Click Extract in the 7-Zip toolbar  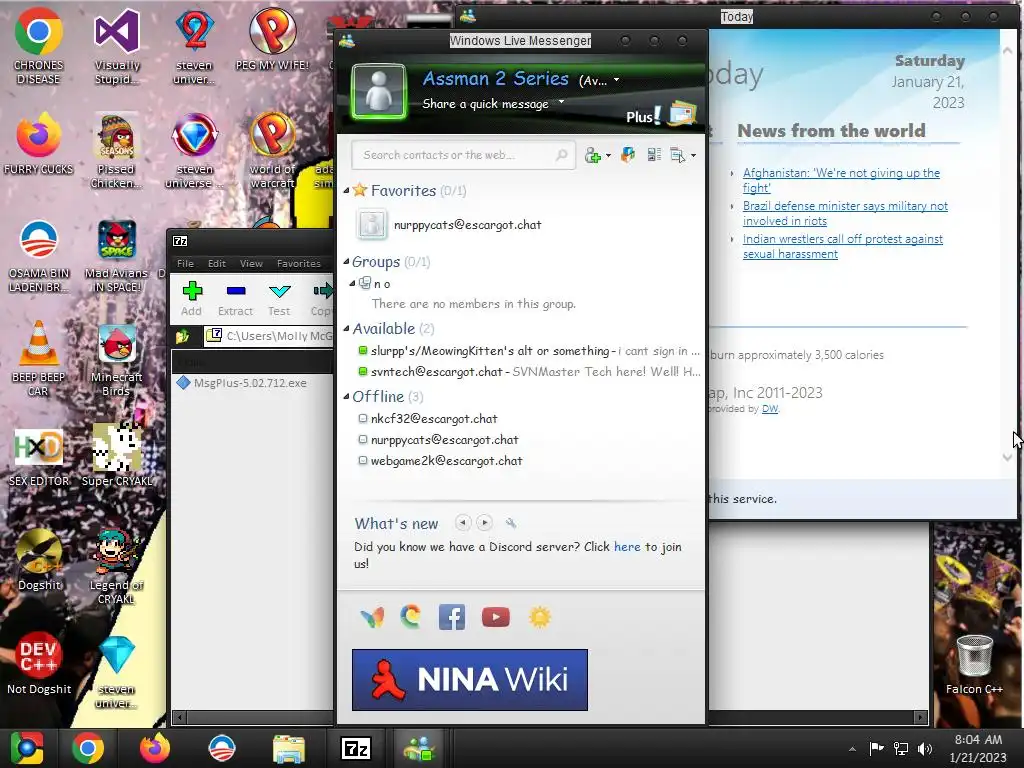235,298
